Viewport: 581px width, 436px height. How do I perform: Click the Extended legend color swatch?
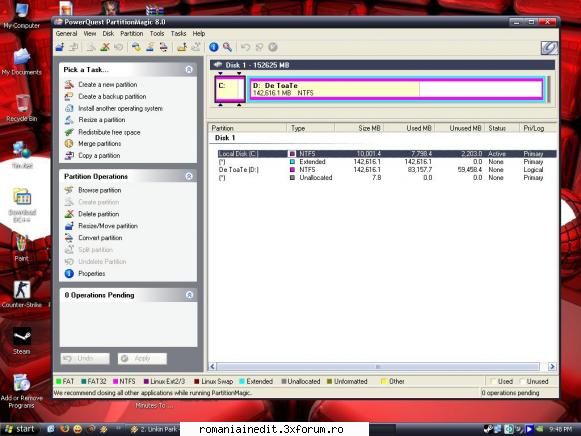pos(242,381)
